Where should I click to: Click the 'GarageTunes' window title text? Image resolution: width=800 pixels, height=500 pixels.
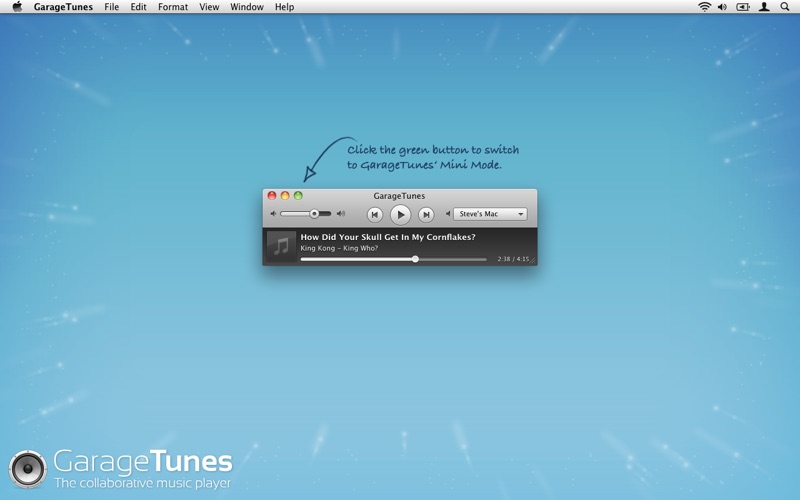tap(399, 196)
